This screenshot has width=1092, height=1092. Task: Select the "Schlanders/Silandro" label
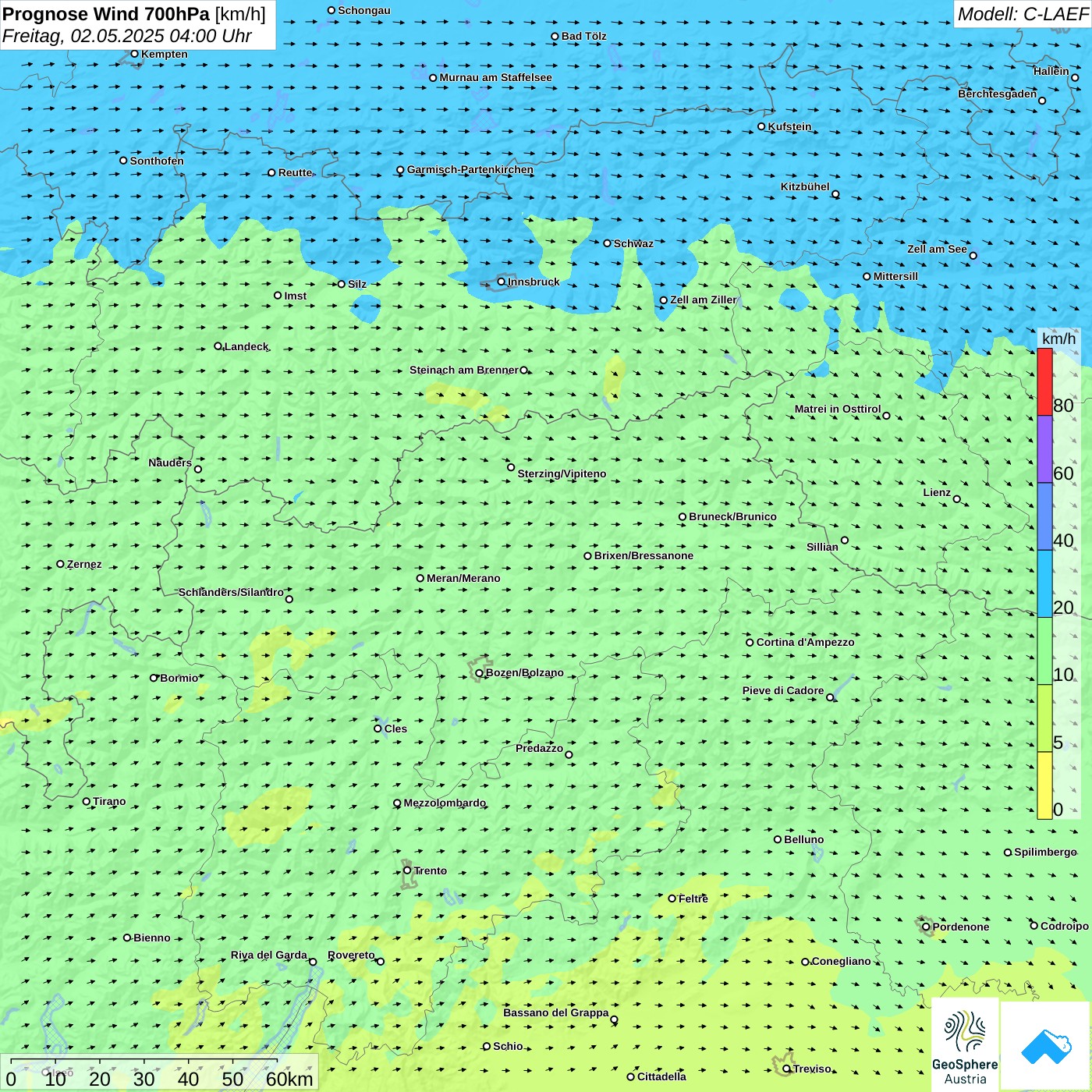[x=231, y=592]
